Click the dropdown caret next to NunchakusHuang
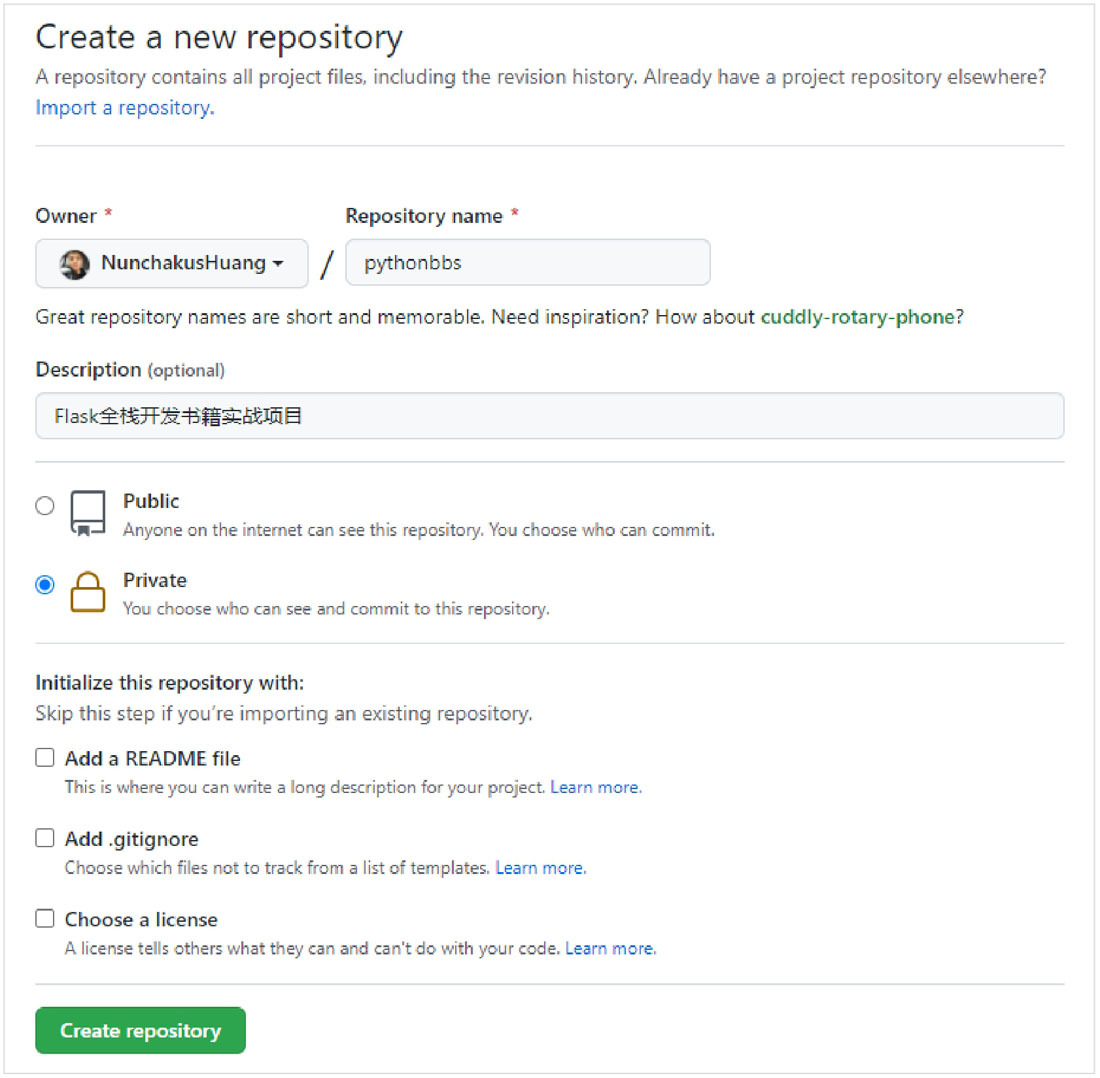1100x1078 pixels. [x=279, y=264]
